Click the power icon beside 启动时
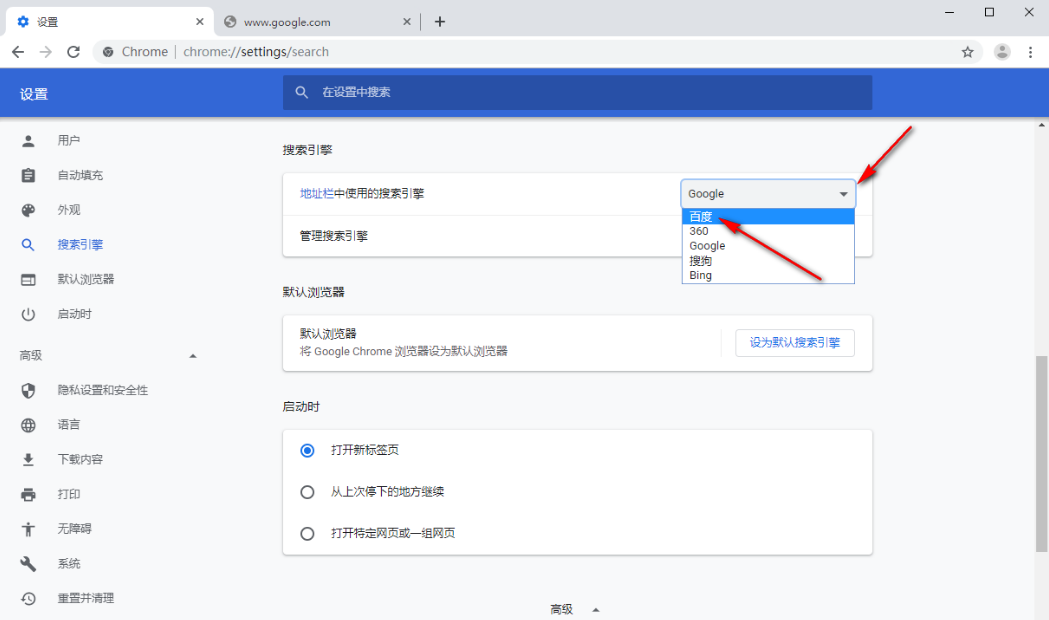The image size is (1049, 620). coord(28,314)
